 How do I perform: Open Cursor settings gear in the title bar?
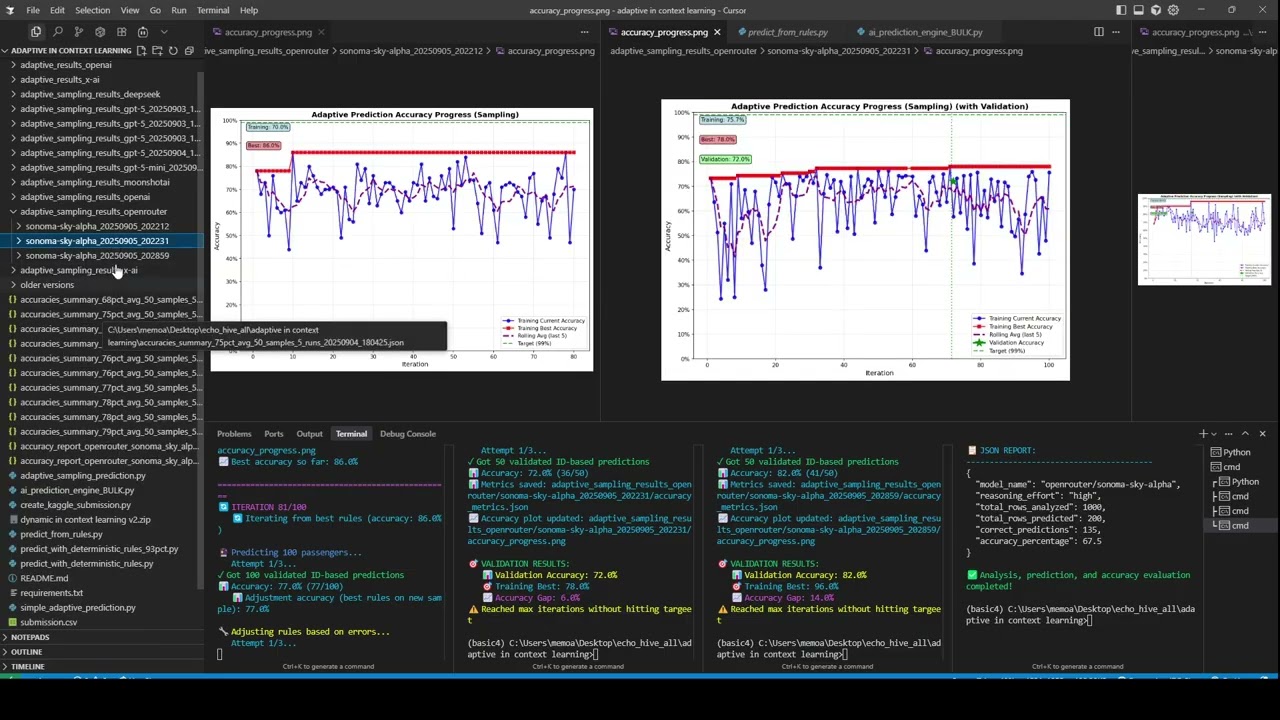click(x=1173, y=10)
